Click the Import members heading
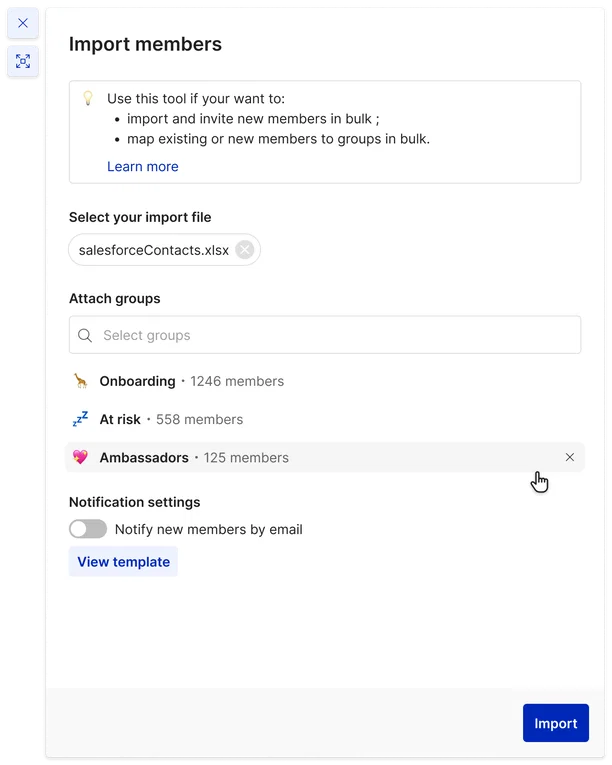This screenshot has height=765, width=612. tap(145, 44)
